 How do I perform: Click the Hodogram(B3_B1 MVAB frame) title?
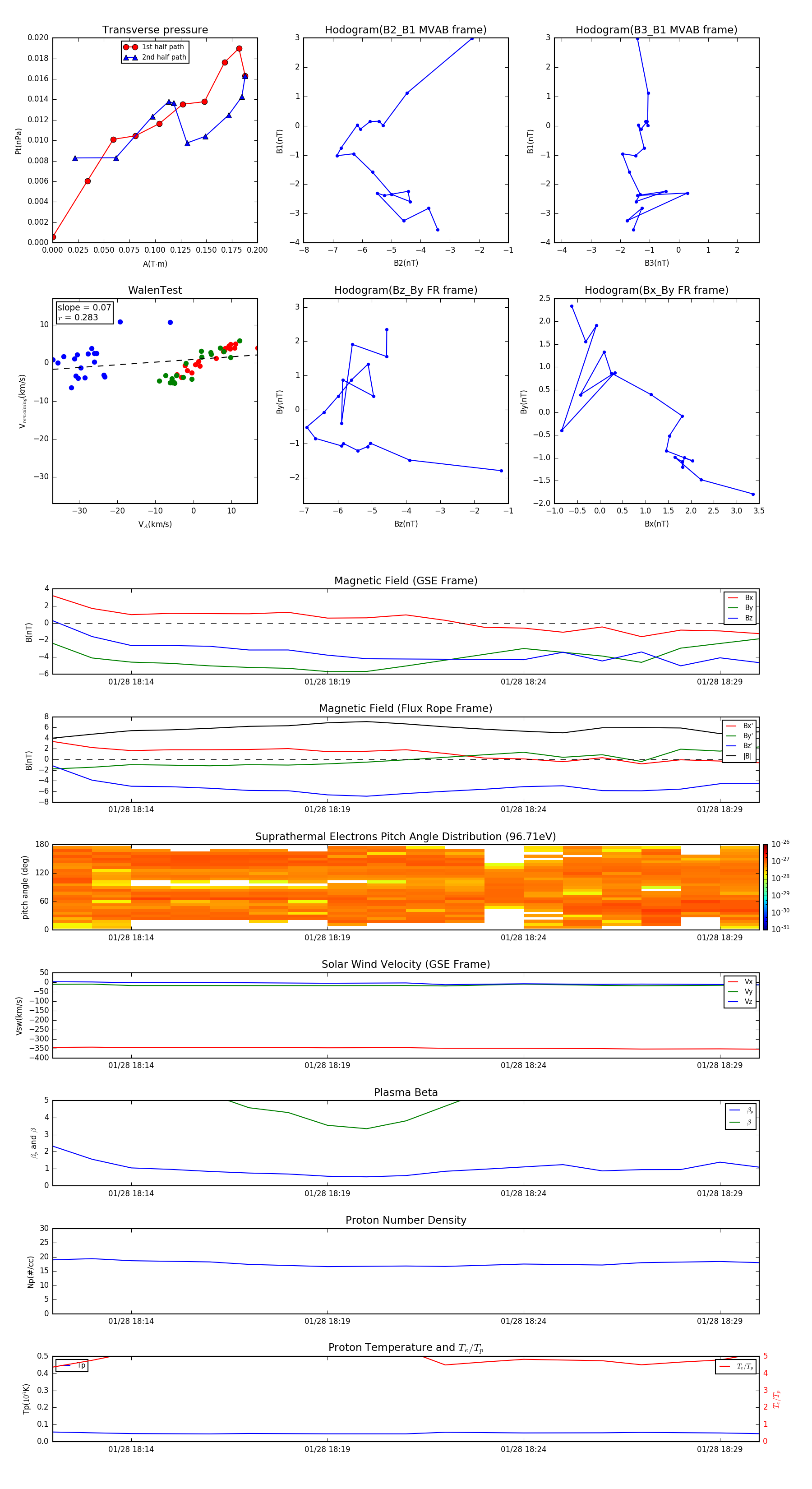(656, 30)
